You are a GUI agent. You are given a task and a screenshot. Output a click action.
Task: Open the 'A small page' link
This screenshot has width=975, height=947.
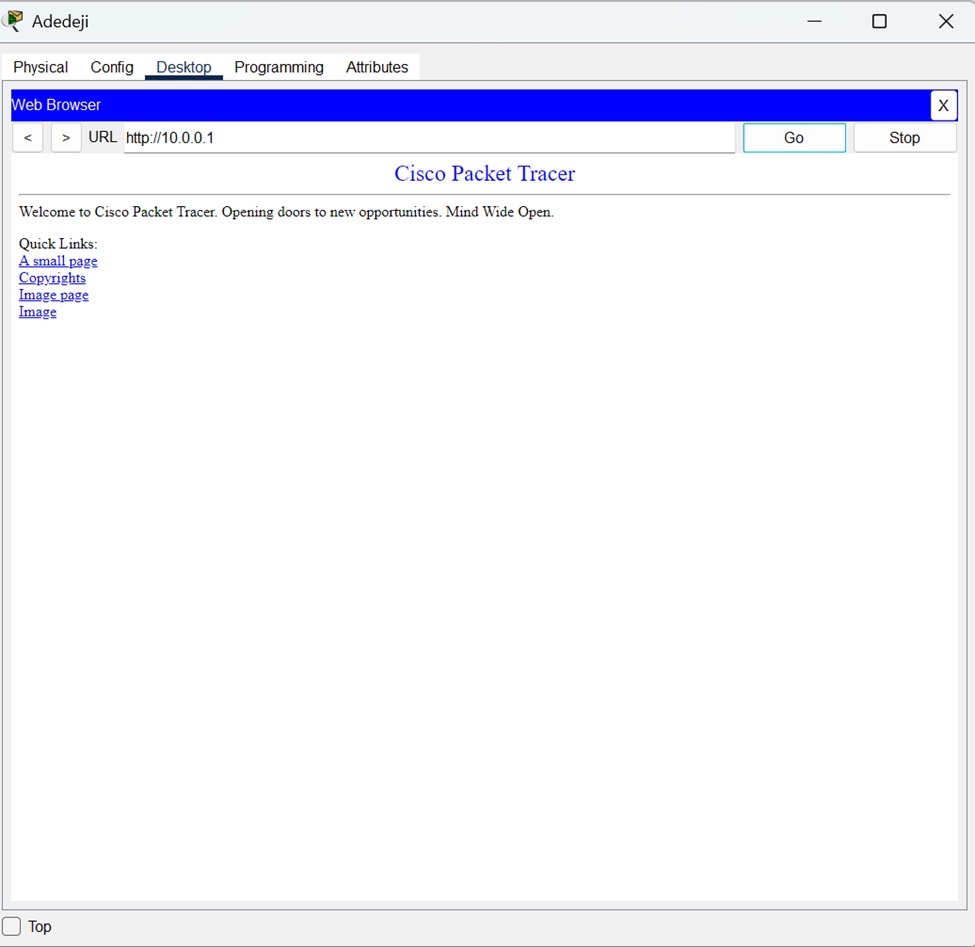[58, 261]
